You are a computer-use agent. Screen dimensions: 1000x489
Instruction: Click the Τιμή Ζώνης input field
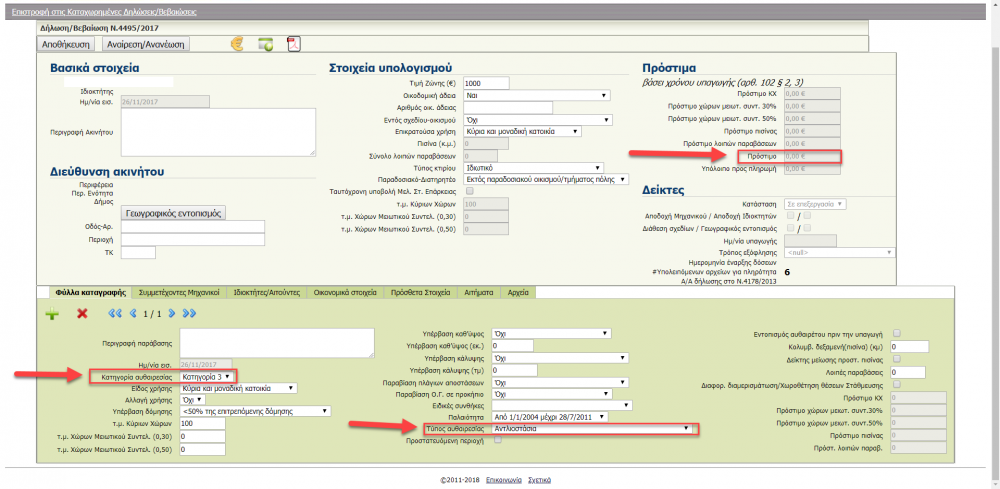pos(486,83)
